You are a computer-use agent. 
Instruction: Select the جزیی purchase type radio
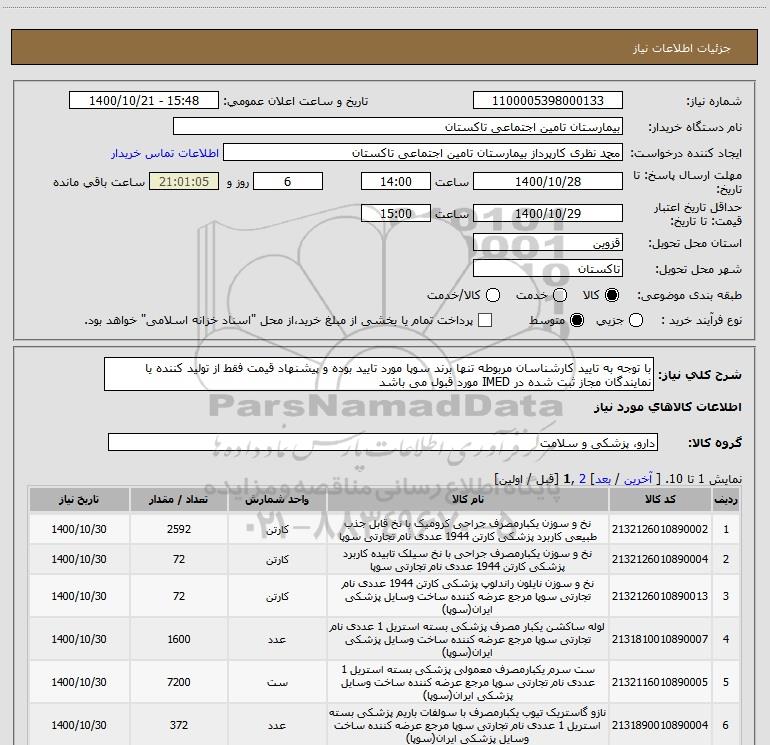pos(636,320)
